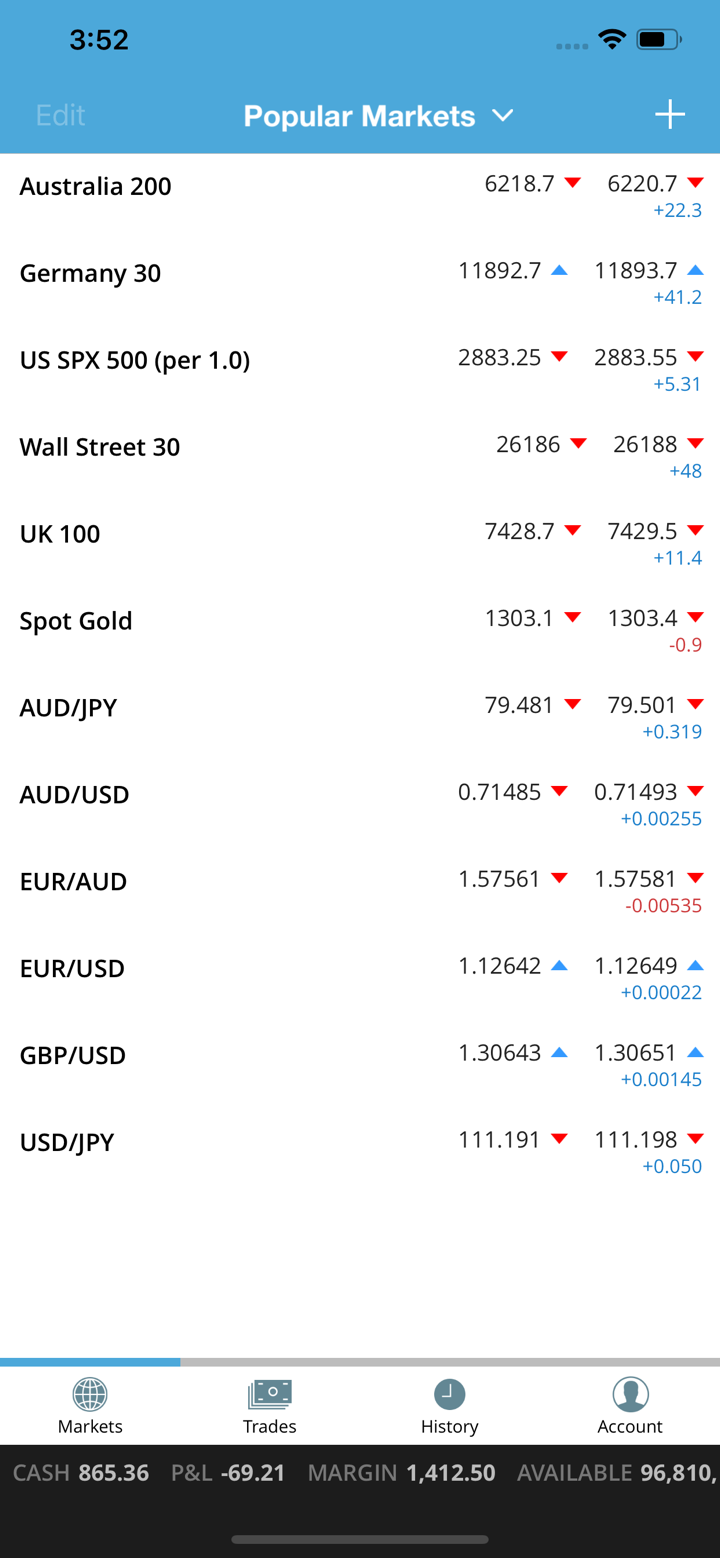720x1558 pixels.
Task: Open the AUD/JPY market row
Action: coord(68,708)
